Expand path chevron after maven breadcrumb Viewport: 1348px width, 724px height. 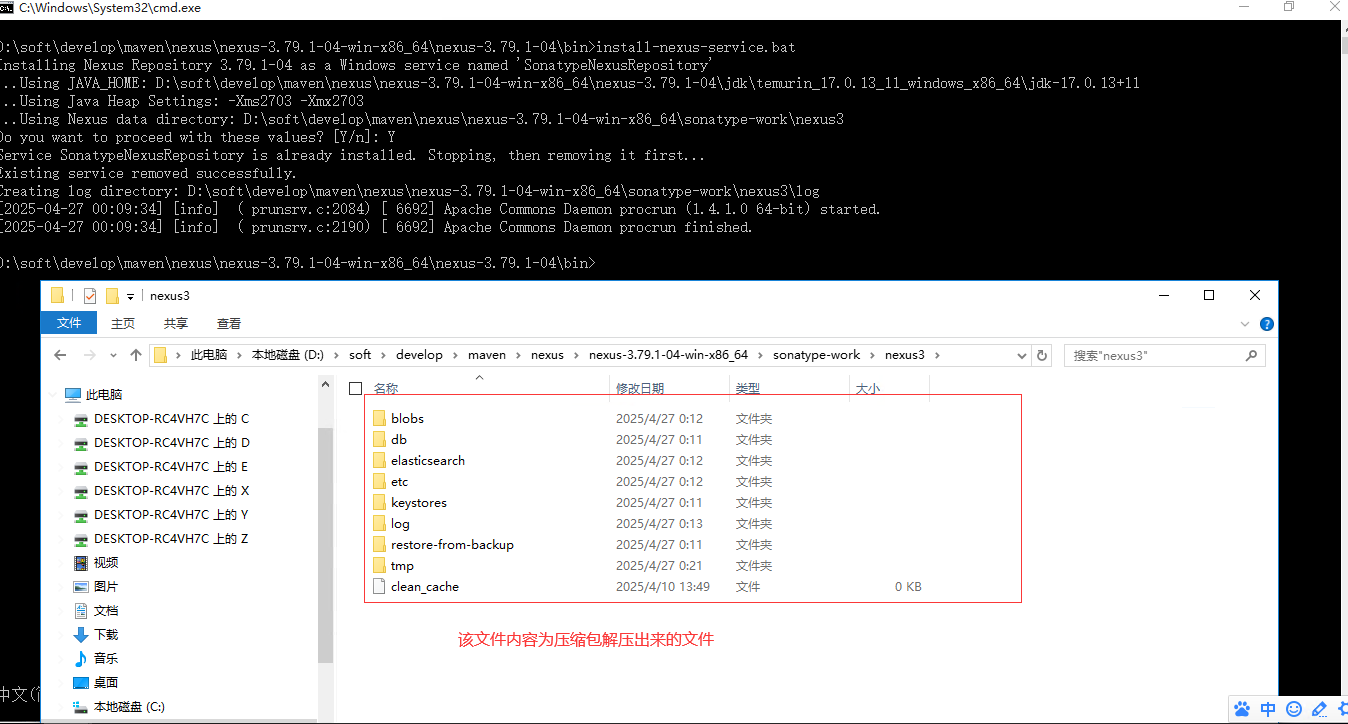[x=519, y=355]
